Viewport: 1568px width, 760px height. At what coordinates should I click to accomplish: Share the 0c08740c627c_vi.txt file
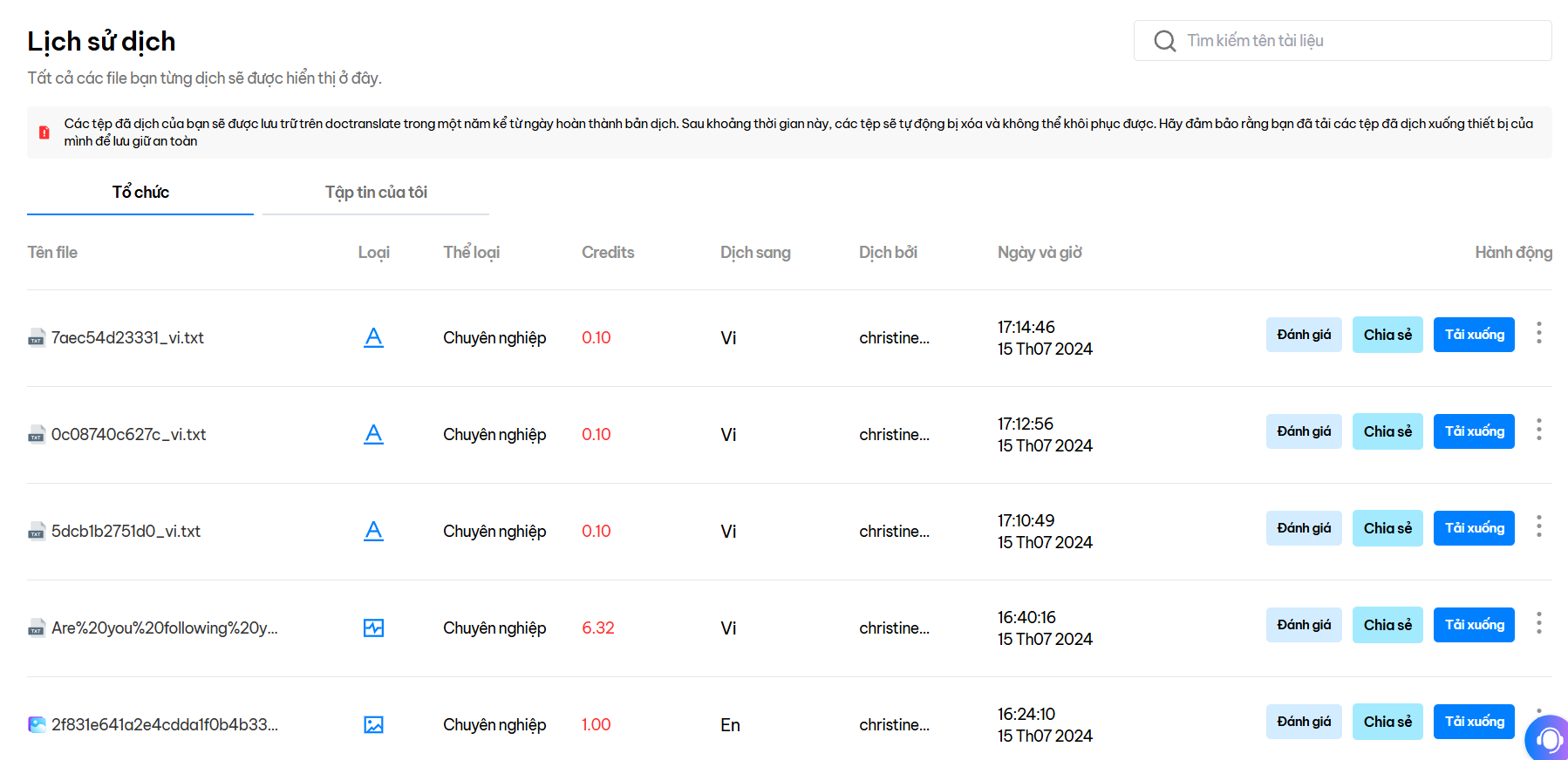click(1387, 431)
